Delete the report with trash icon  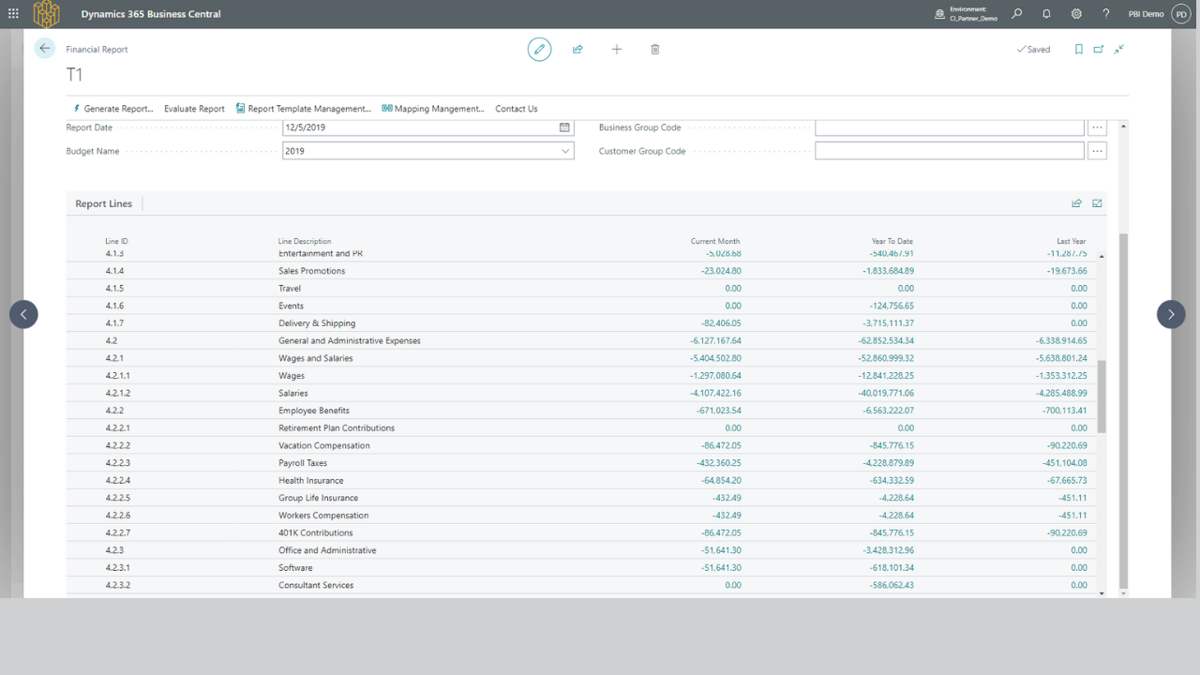coord(655,49)
